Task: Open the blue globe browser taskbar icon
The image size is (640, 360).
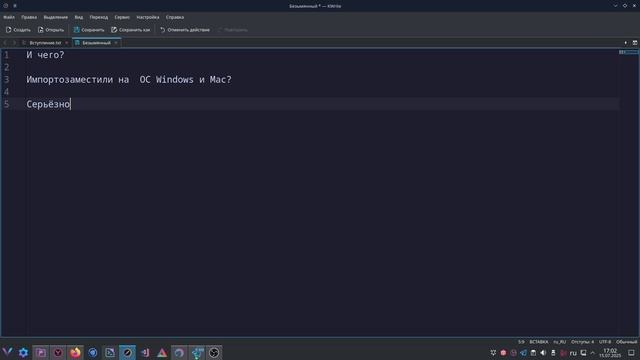Action: point(93,353)
